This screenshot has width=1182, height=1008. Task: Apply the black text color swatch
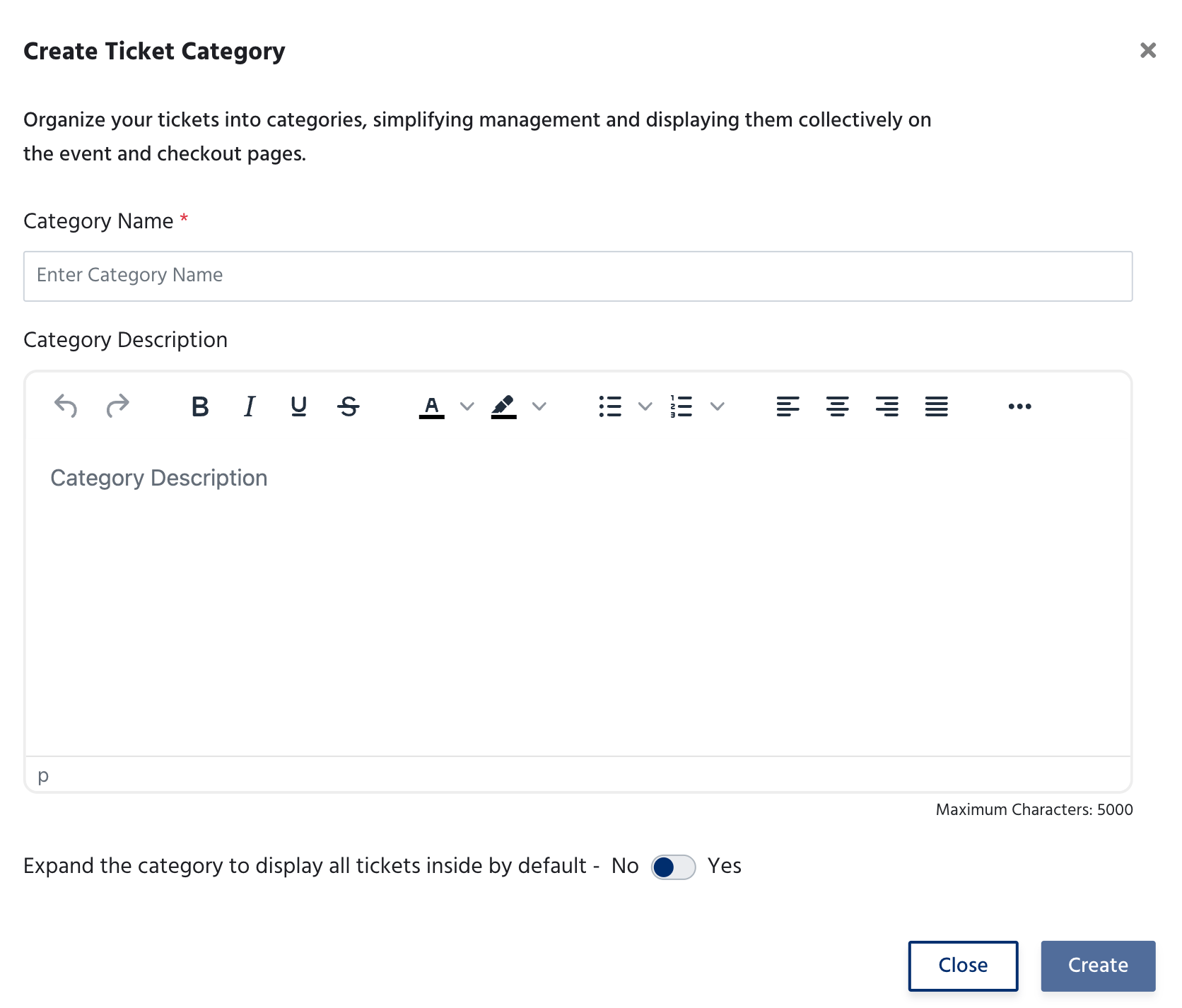[x=432, y=406]
